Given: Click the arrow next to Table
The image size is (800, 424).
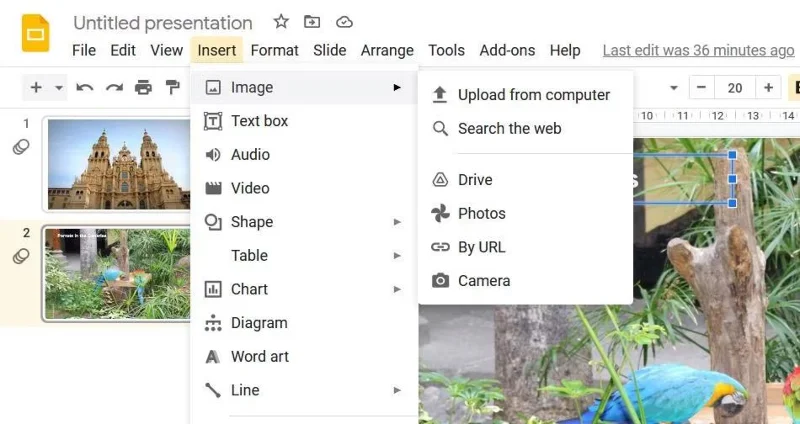Looking at the screenshot, I should 397,256.
